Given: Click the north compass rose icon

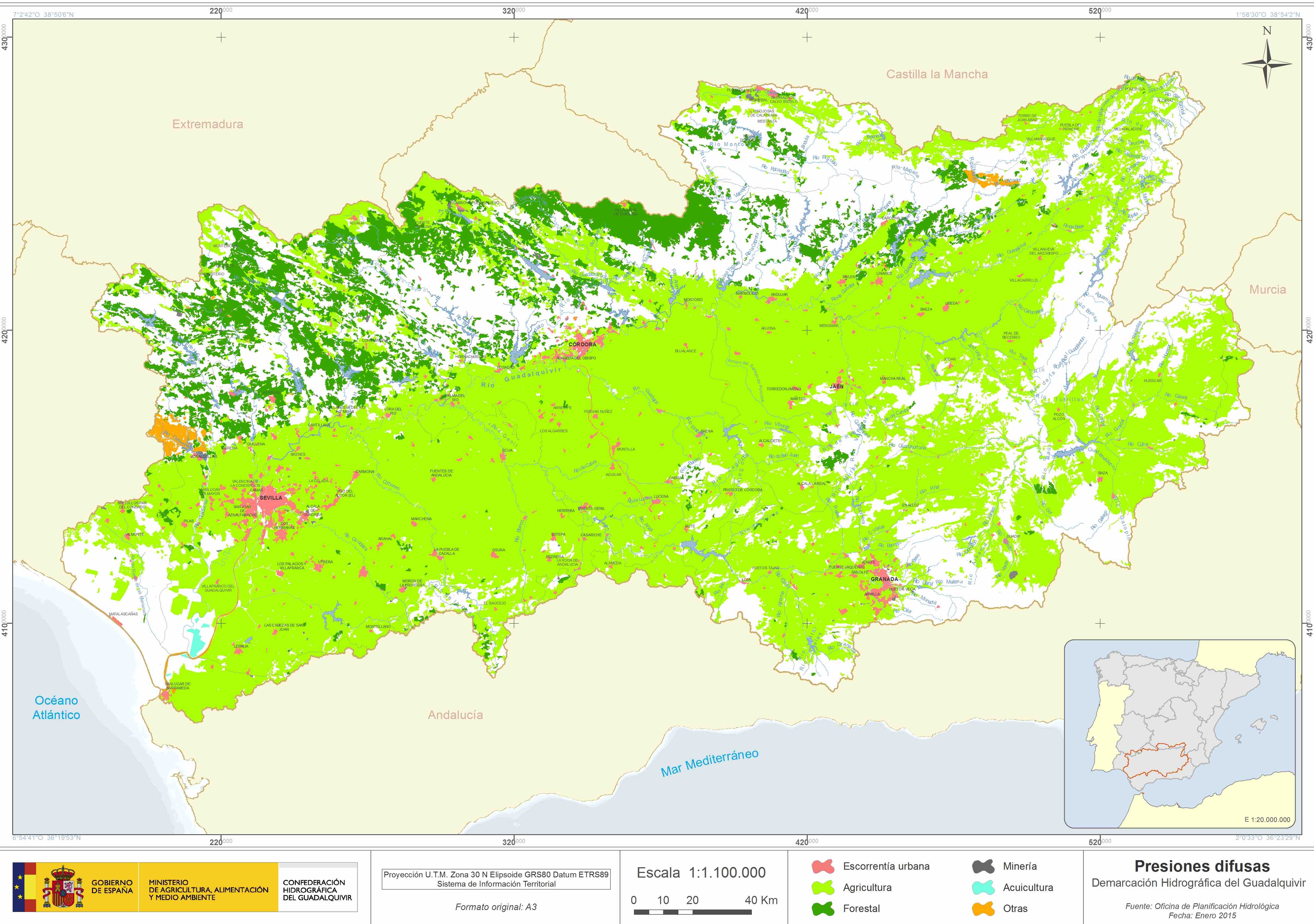Looking at the screenshot, I should click(1267, 64).
